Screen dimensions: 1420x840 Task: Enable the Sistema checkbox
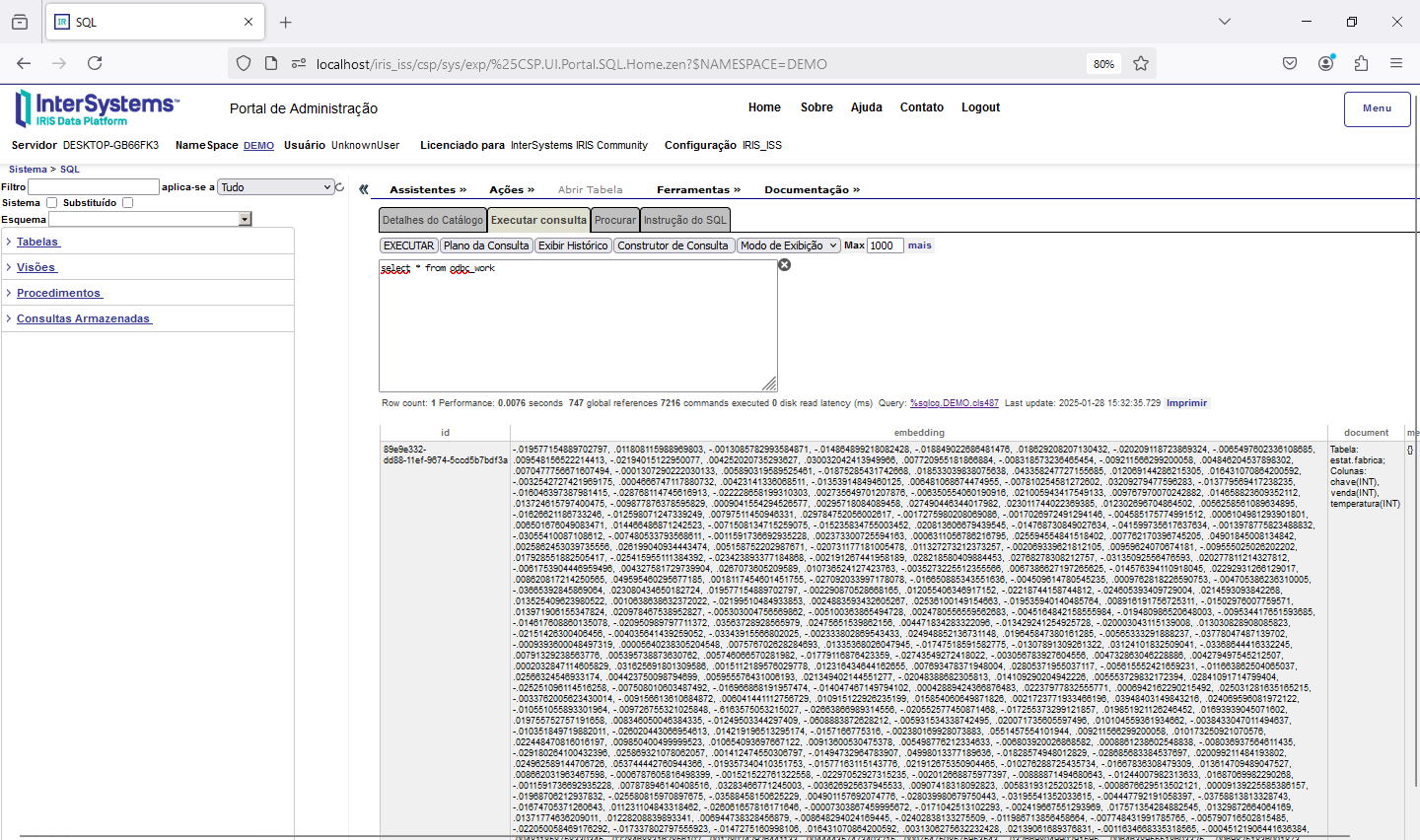click(x=52, y=203)
